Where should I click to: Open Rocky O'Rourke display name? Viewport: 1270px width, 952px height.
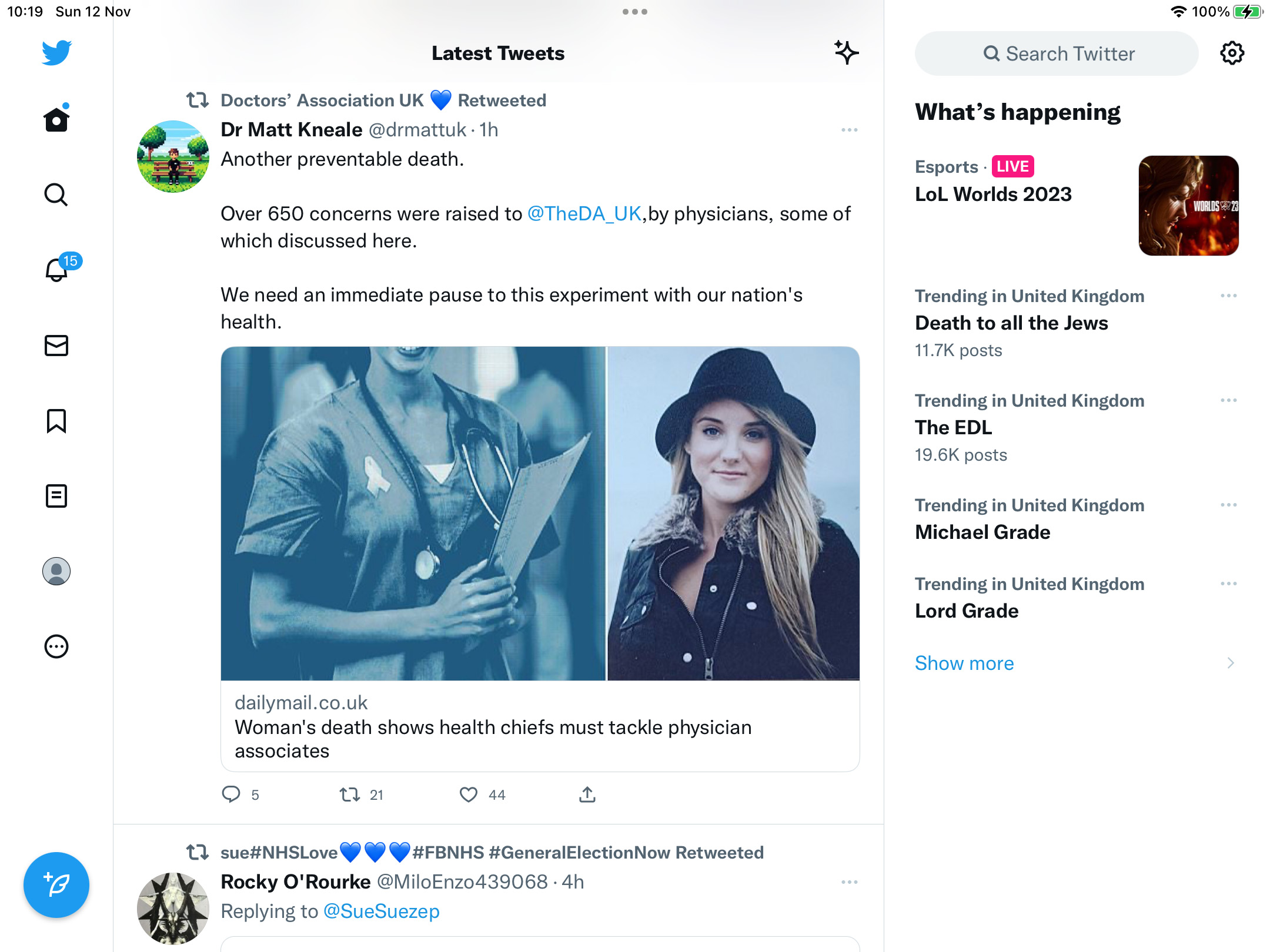pyautogui.click(x=295, y=882)
